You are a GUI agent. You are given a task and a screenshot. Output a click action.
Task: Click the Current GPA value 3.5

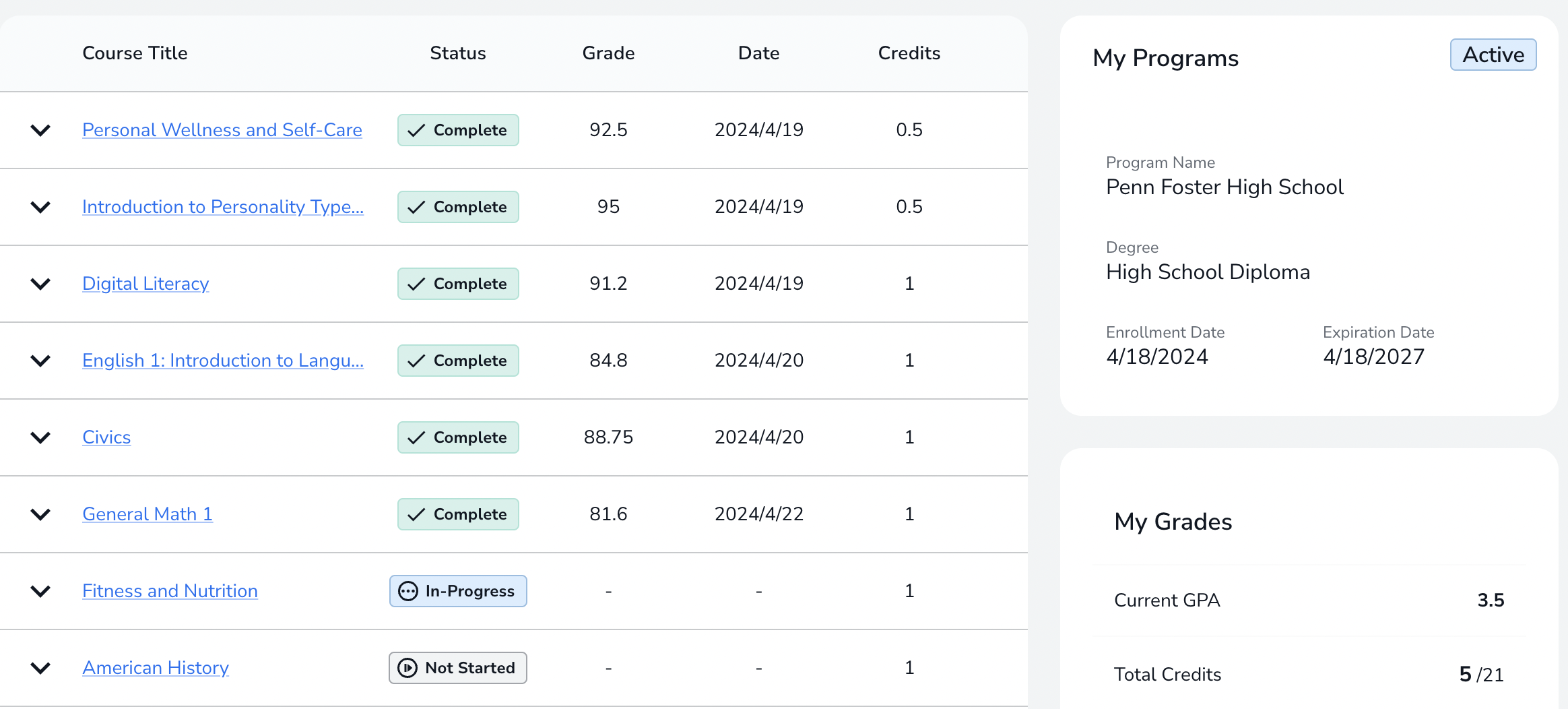(1491, 600)
